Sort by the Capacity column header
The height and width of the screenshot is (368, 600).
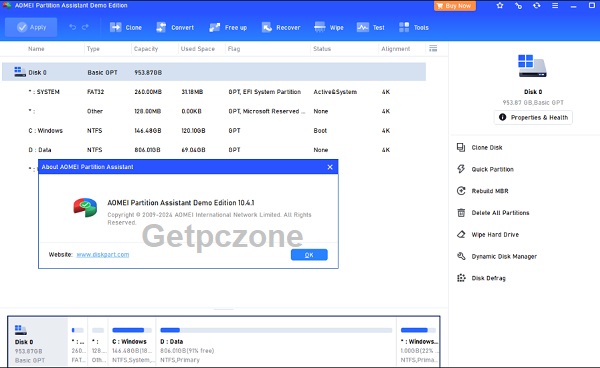click(146, 49)
